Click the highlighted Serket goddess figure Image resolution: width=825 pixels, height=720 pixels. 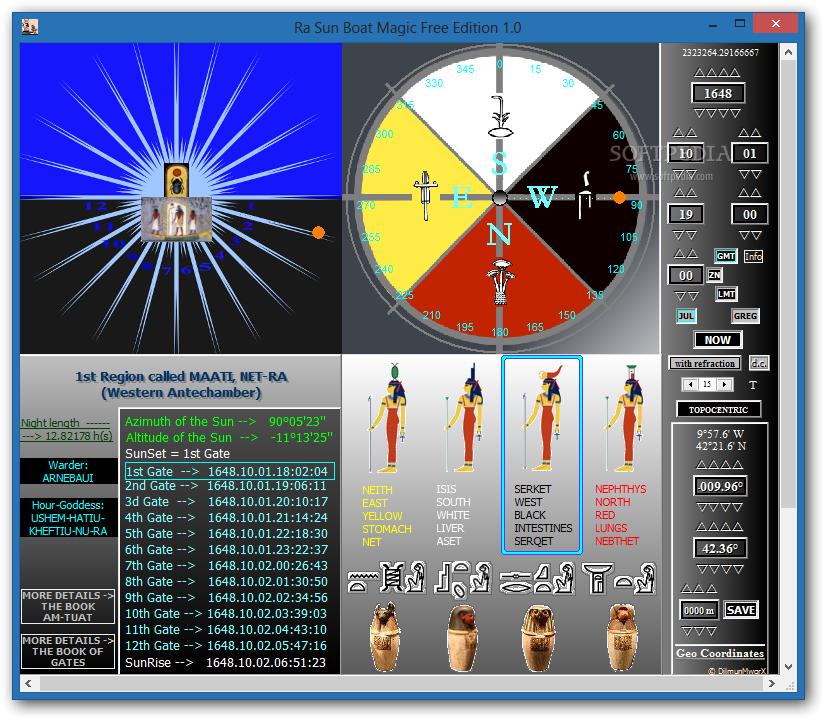click(542, 417)
